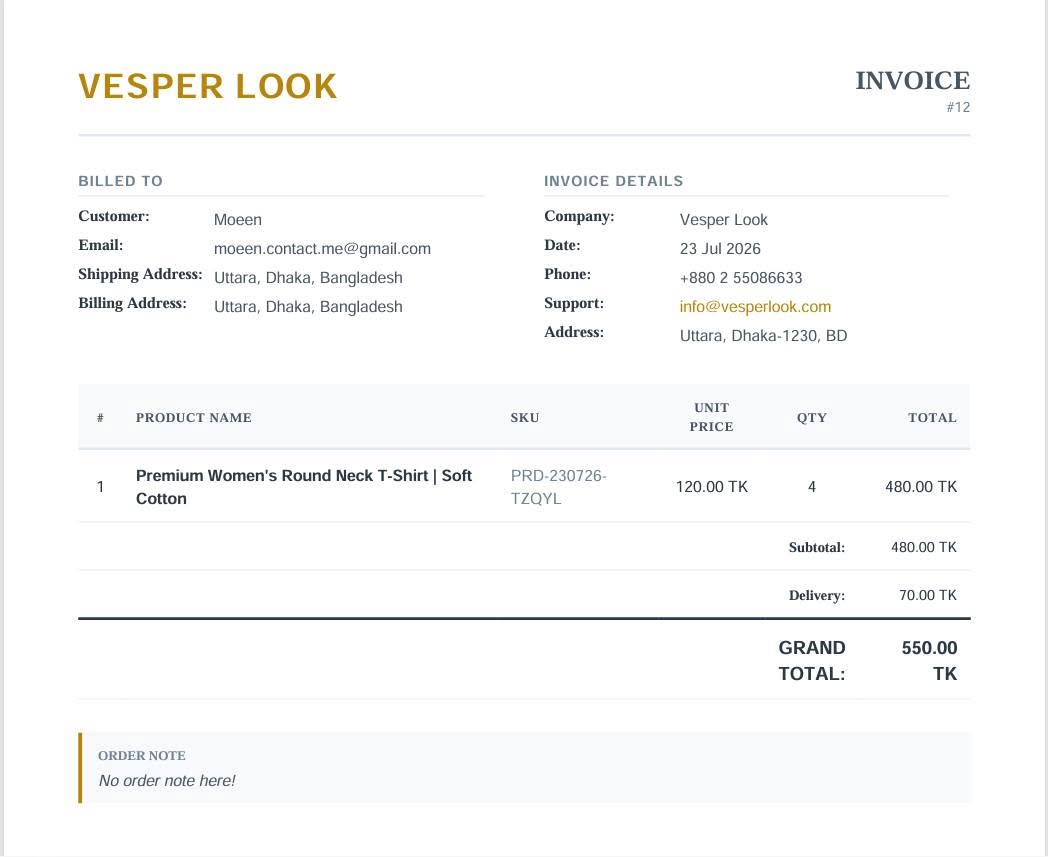Viewport: 1048px width, 857px height.
Task: Click the BILLED TO section heading
Action: coord(120,181)
